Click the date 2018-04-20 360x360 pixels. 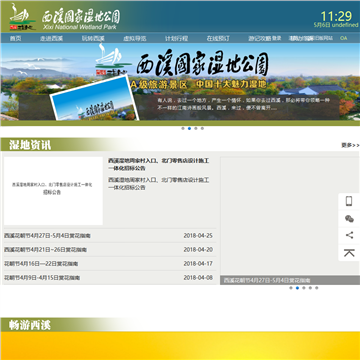coord(198,250)
